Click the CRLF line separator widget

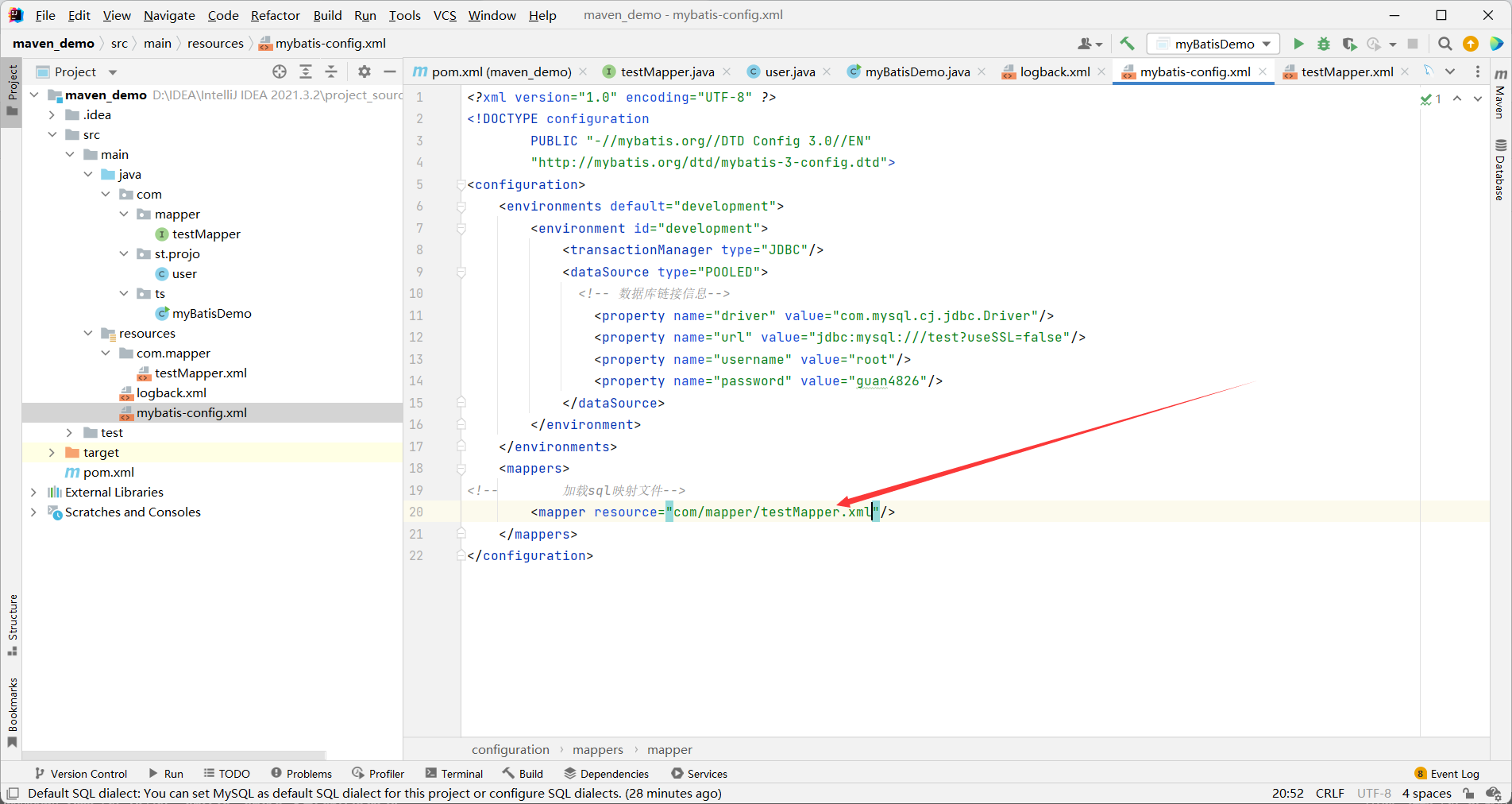pyautogui.click(x=1329, y=793)
